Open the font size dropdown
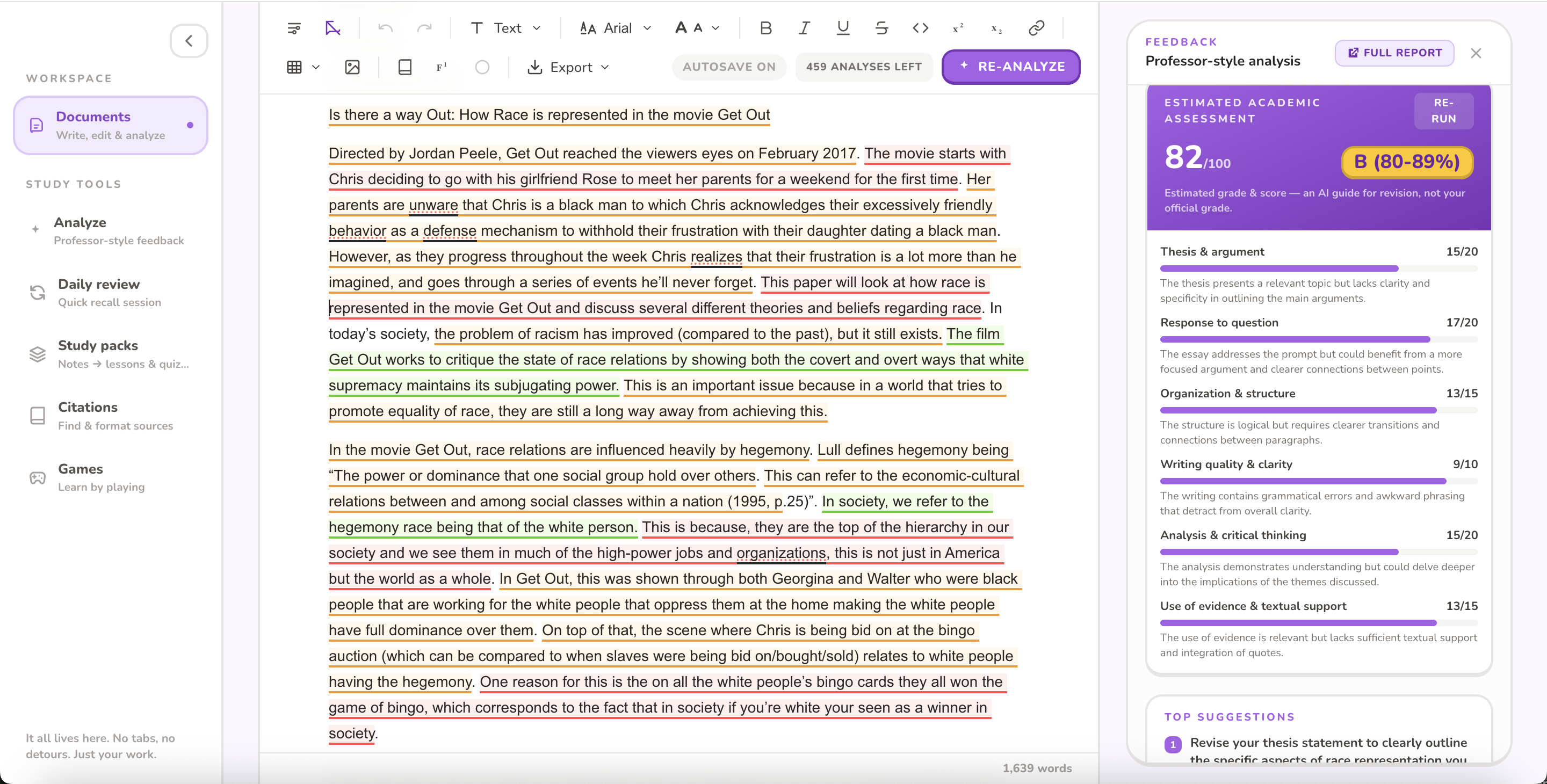This screenshot has width=1547, height=784. (x=697, y=28)
